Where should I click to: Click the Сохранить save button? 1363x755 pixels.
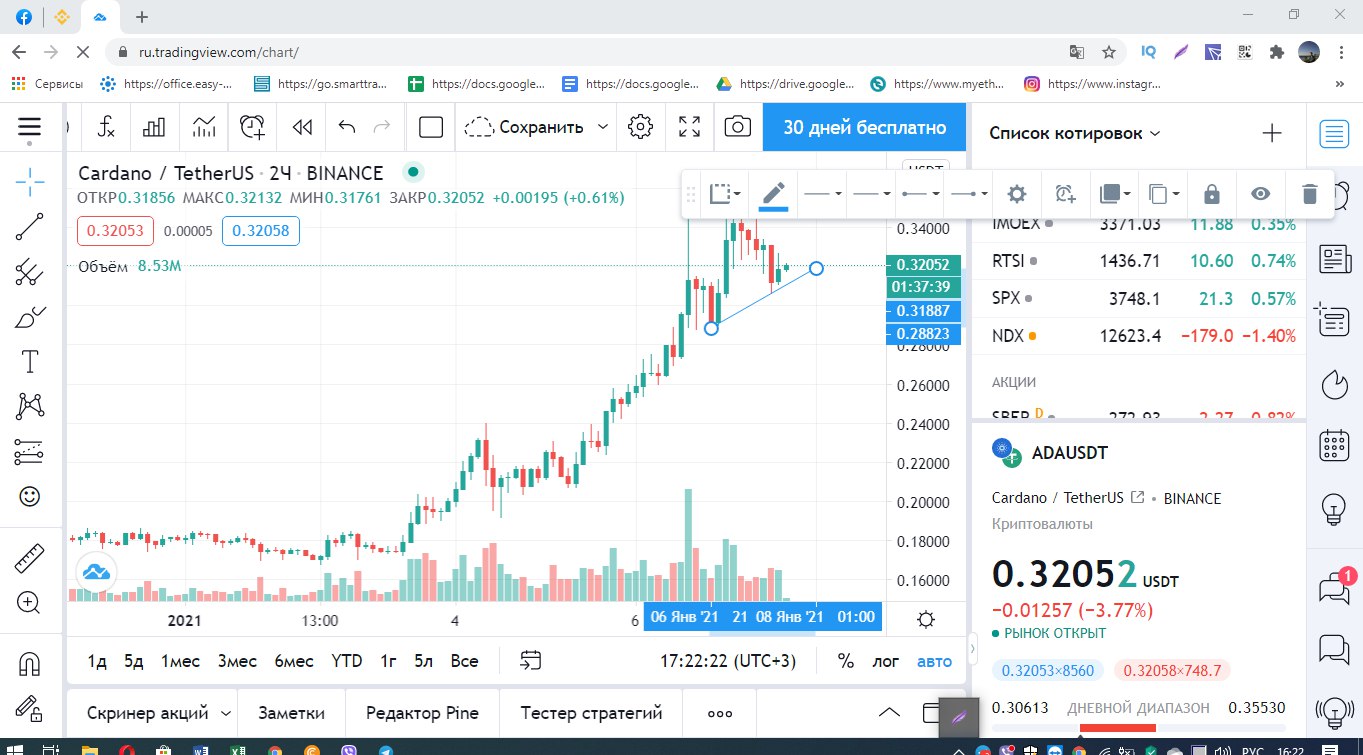(x=524, y=127)
